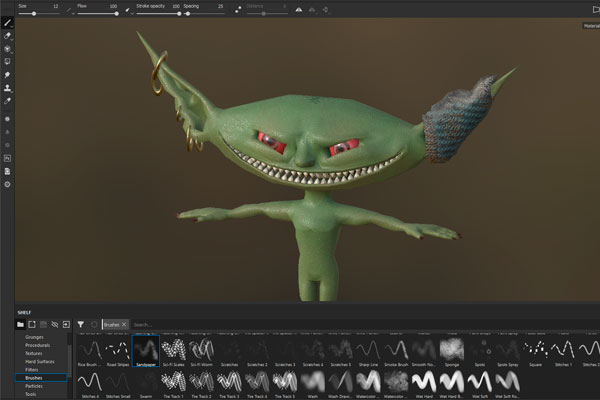Toggle the shelf filter funnel icon

click(x=81, y=325)
